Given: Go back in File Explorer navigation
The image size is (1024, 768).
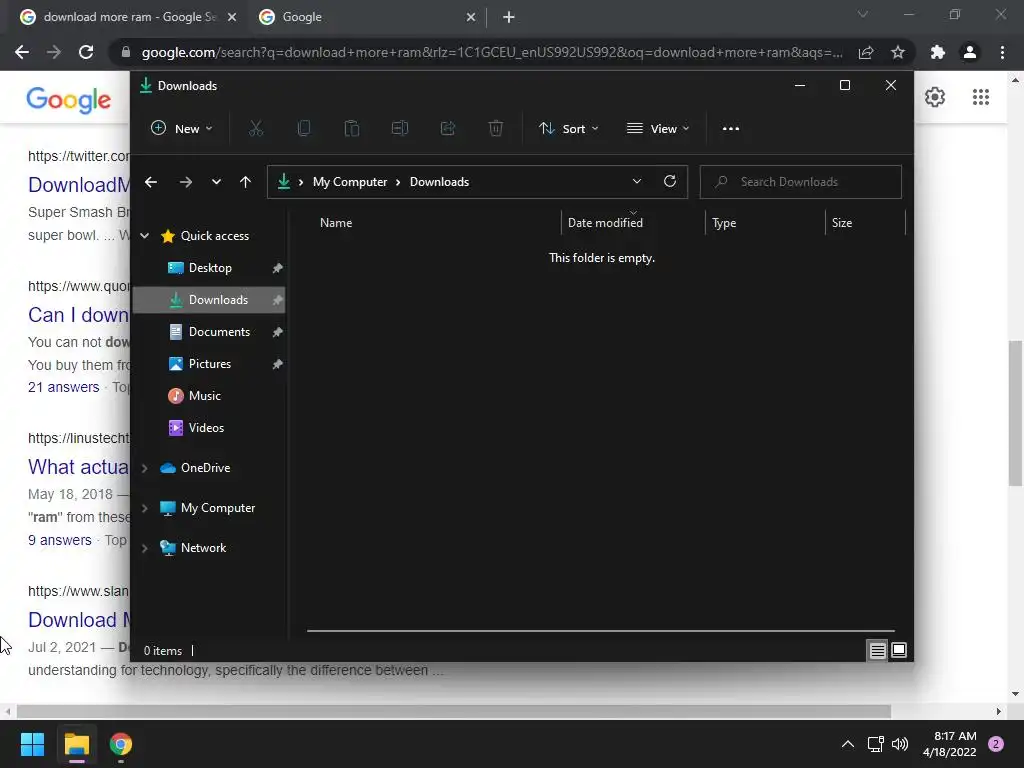Looking at the screenshot, I should 151,182.
